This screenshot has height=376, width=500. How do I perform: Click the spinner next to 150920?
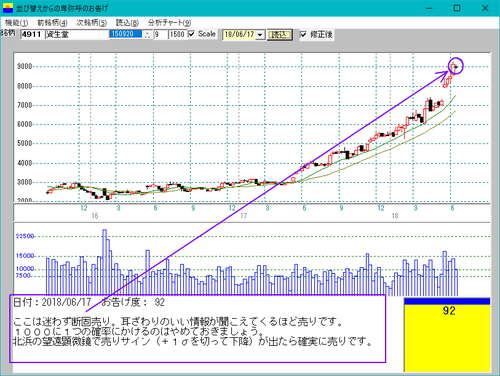click(147, 34)
